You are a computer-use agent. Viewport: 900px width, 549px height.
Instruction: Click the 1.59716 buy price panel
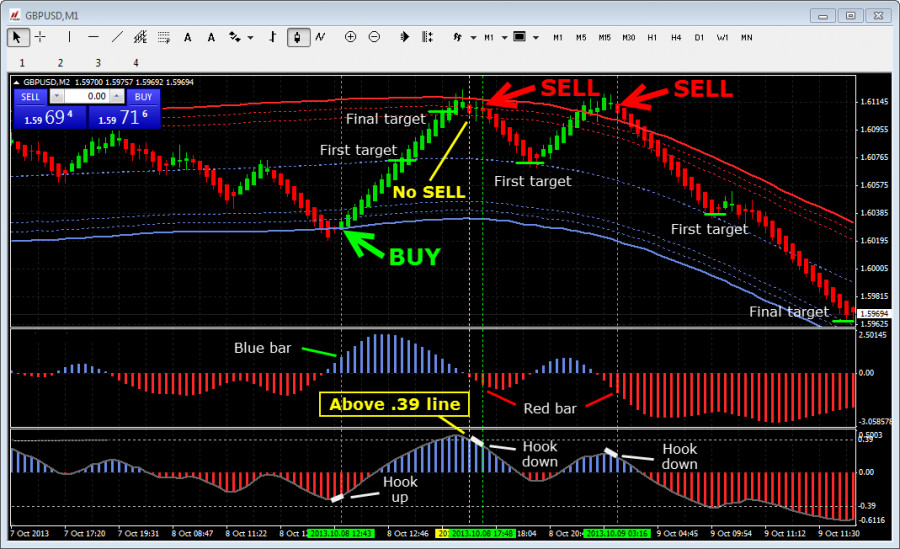tap(124, 118)
